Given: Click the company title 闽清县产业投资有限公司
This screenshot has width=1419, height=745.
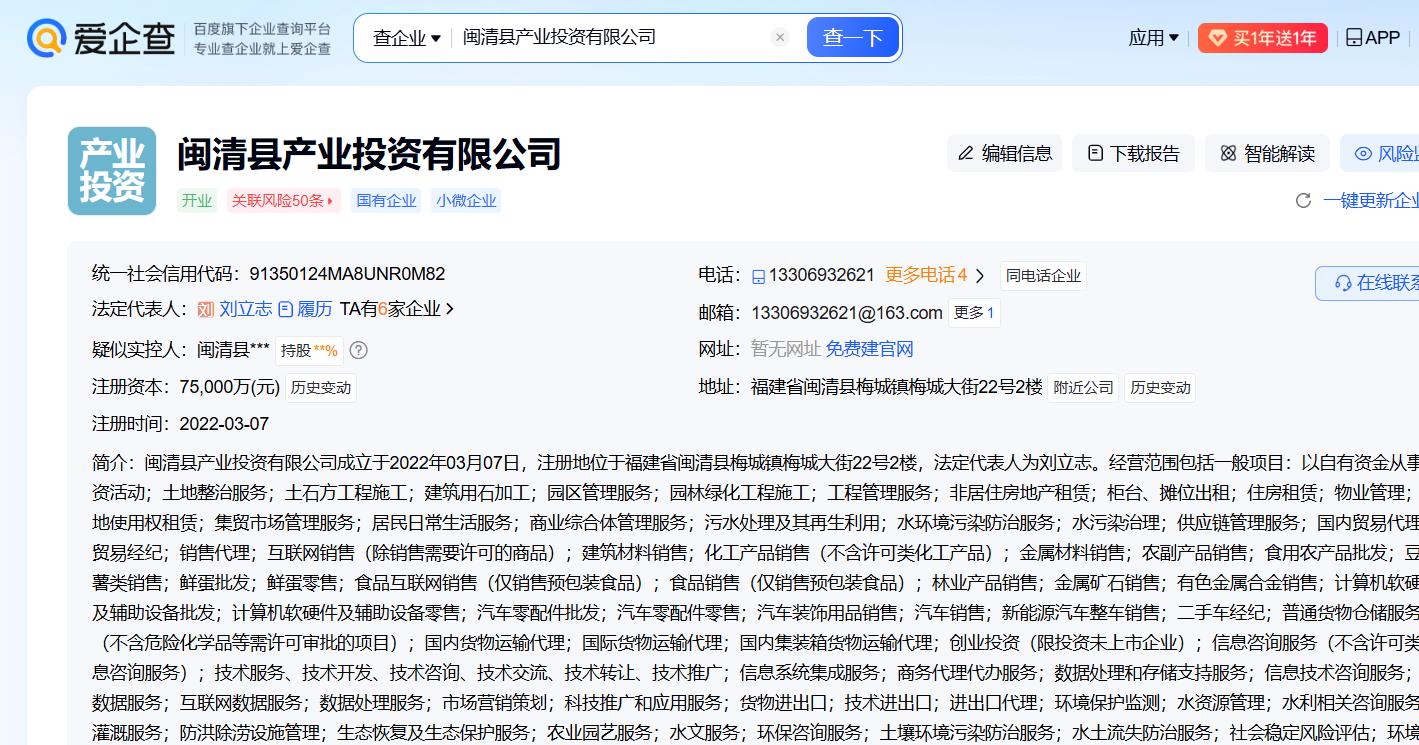Looking at the screenshot, I should coord(369,154).
